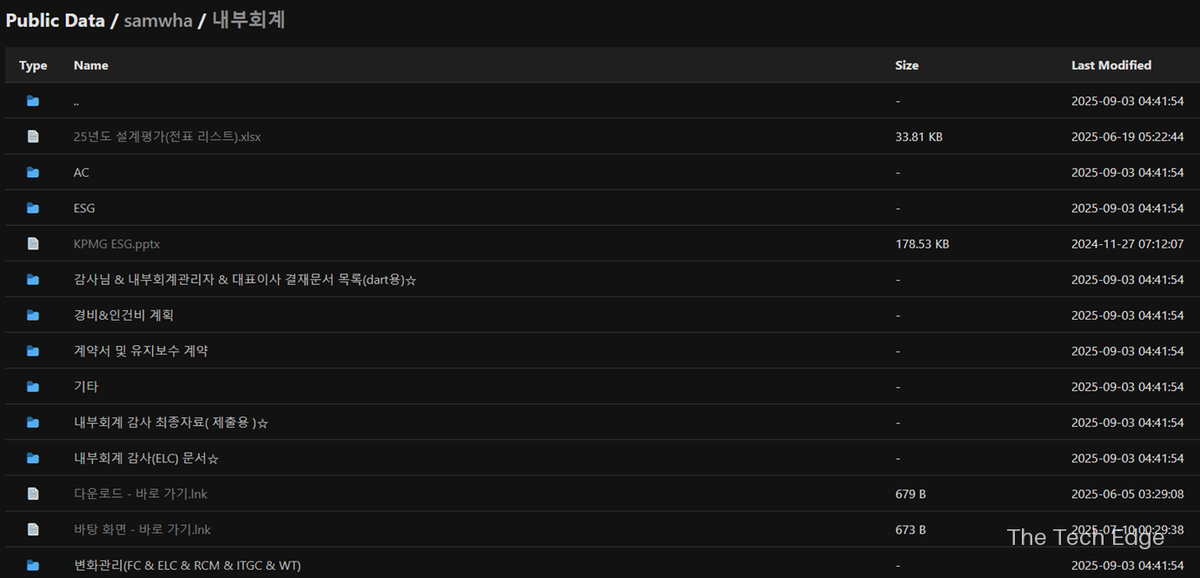The image size is (1200, 578).
Task: Click file icon for 25년도 설계평가 xlsx
Action: 33,137
